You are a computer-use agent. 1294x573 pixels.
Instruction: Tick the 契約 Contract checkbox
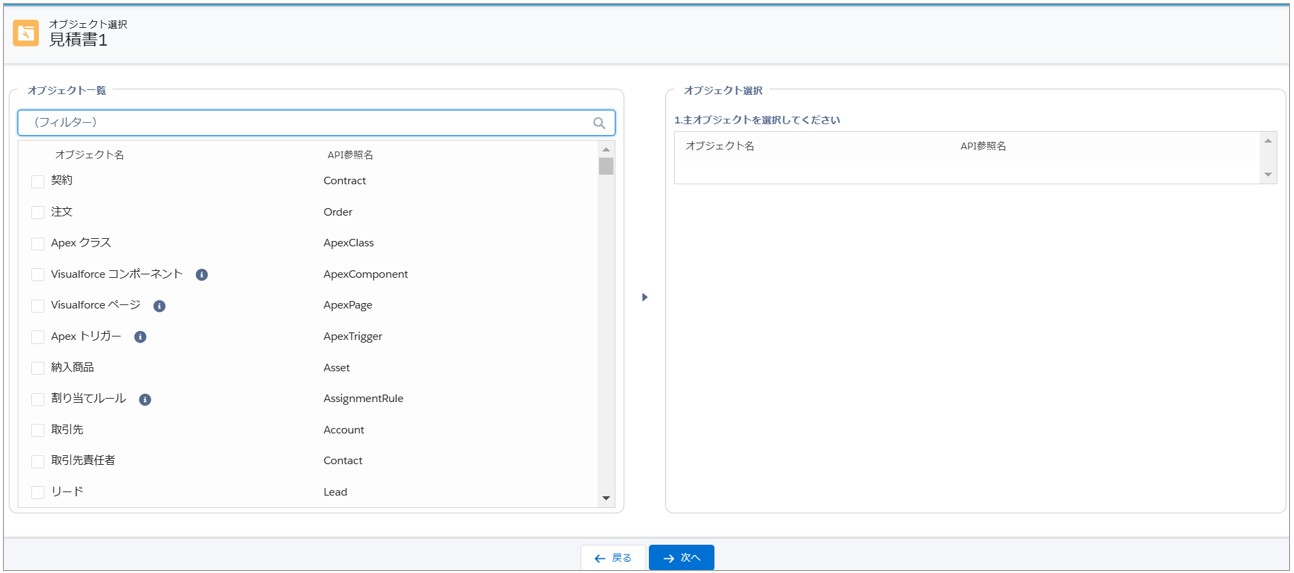coord(38,182)
